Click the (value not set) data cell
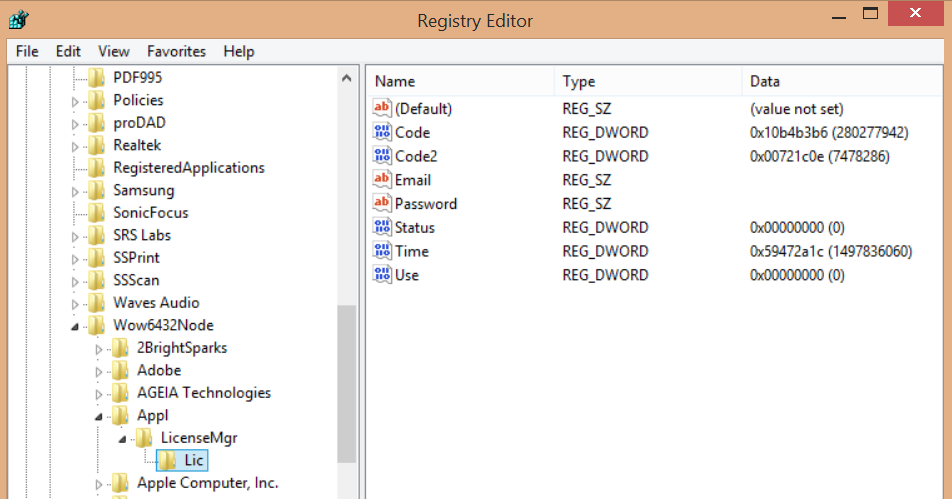The image size is (952, 499). point(797,109)
